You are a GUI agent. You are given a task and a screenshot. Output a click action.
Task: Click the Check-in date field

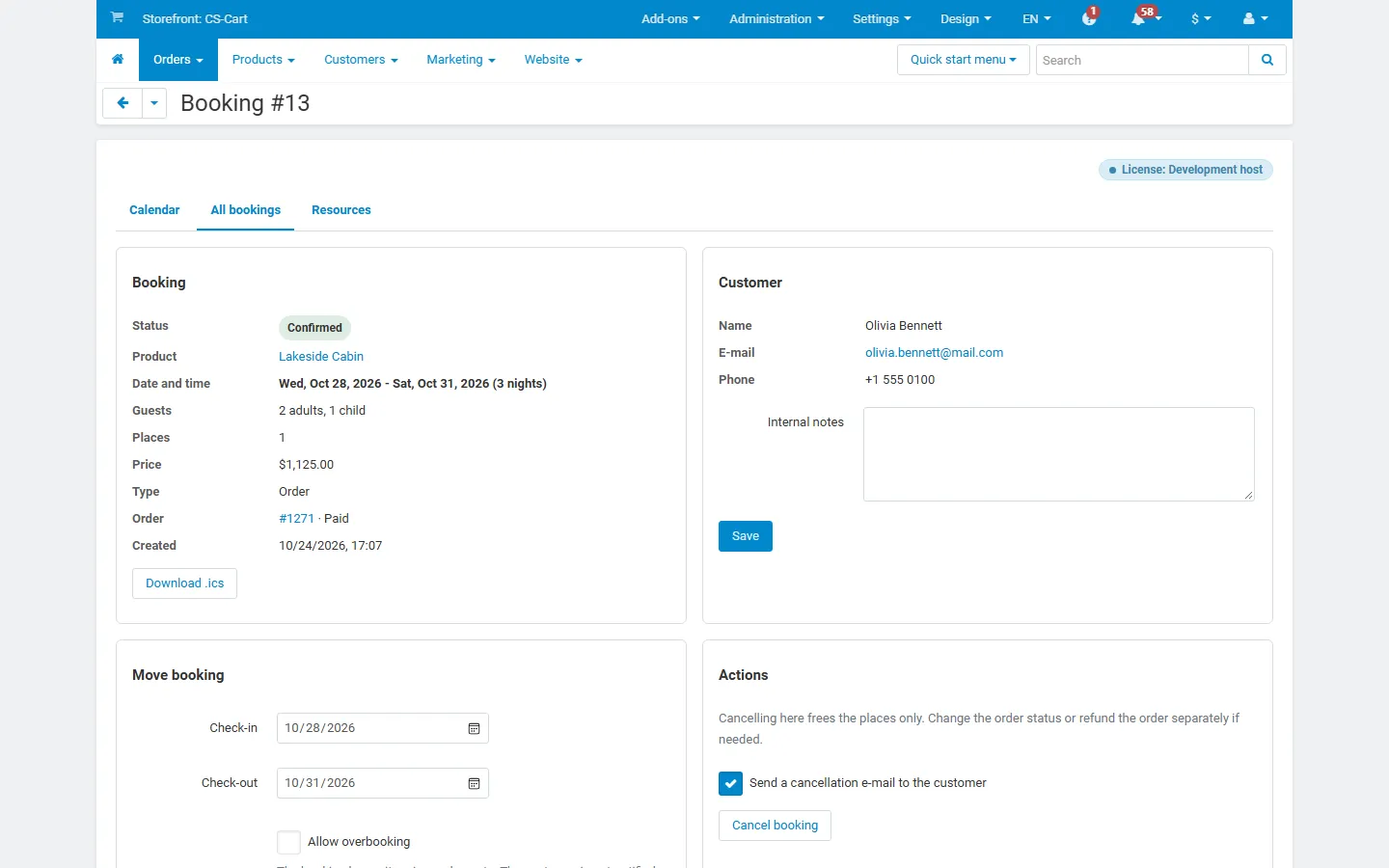pos(383,728)
